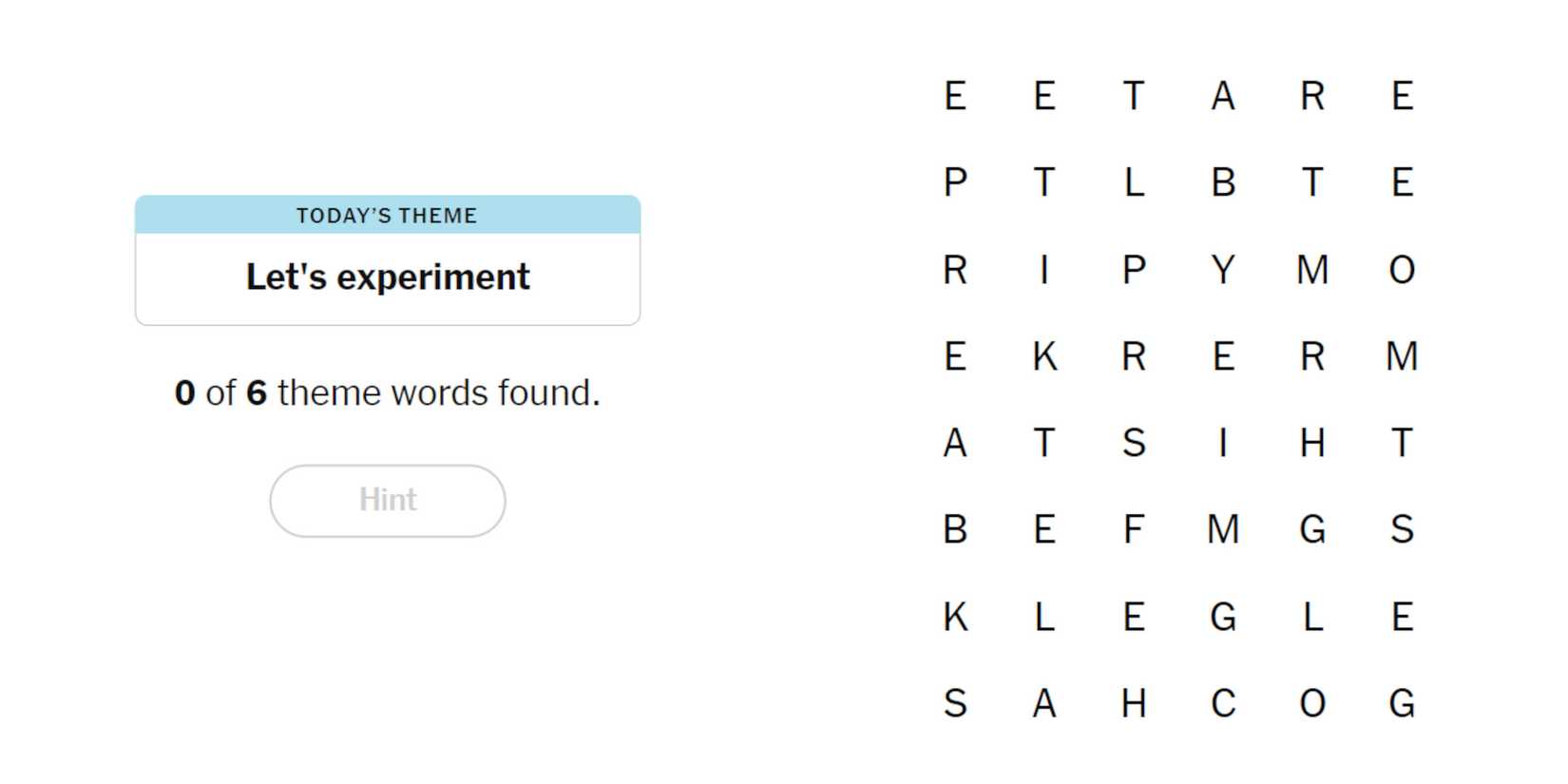Select the letter O next to M

(x=1402, y=270)
